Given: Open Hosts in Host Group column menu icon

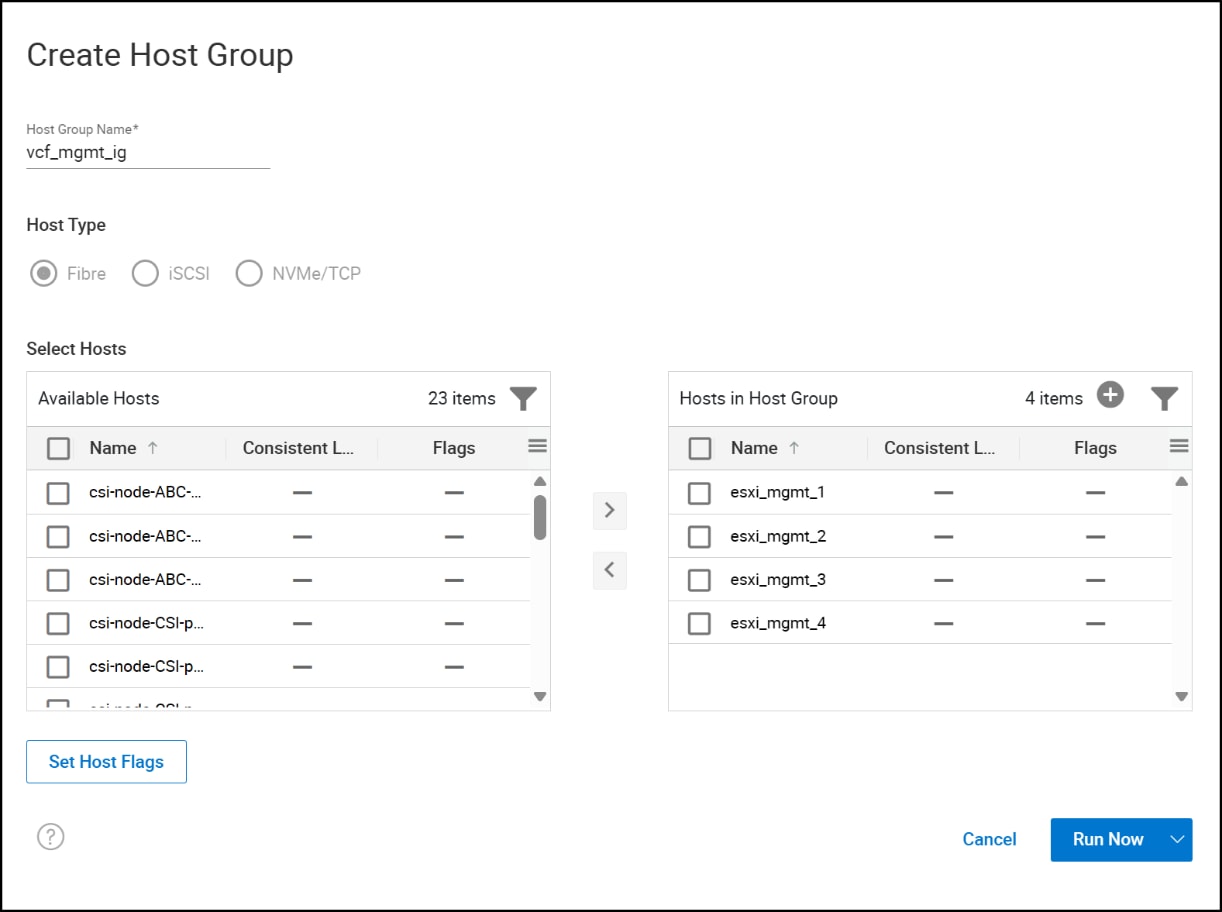Looking at the screenshot, I should pos(1179,446).
